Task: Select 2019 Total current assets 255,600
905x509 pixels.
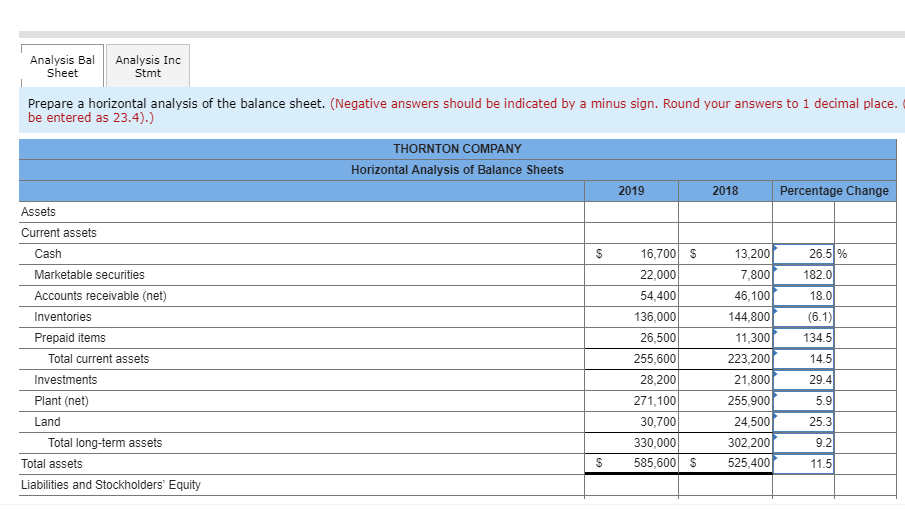Action: [x=655, y=359]
